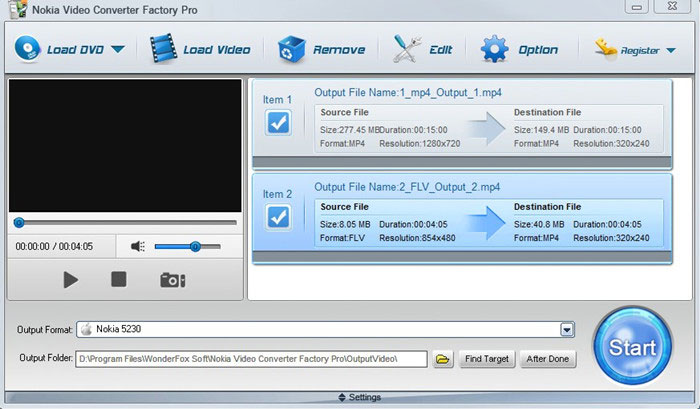Take a snapshot with camera icon
Screen dimensions: 700x409
[x=173, y=280]
